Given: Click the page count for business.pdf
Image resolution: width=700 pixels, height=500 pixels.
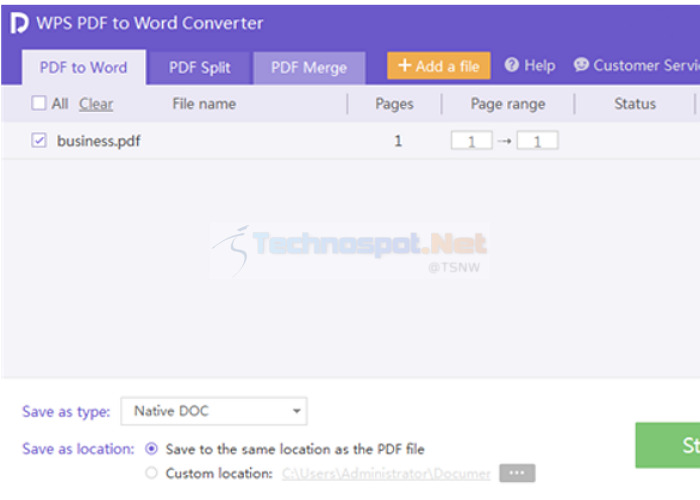Looking at the screenshot, I should [398, 141].
